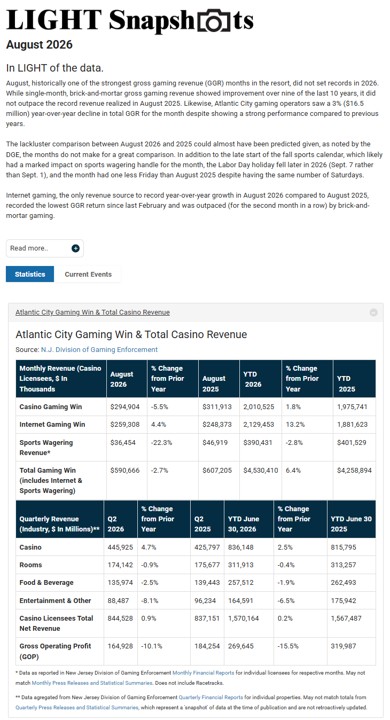The height and width of the screenshot is (720, 390).
Task: Click the 164,928 gross operating profit value
Action: point(120,646)
